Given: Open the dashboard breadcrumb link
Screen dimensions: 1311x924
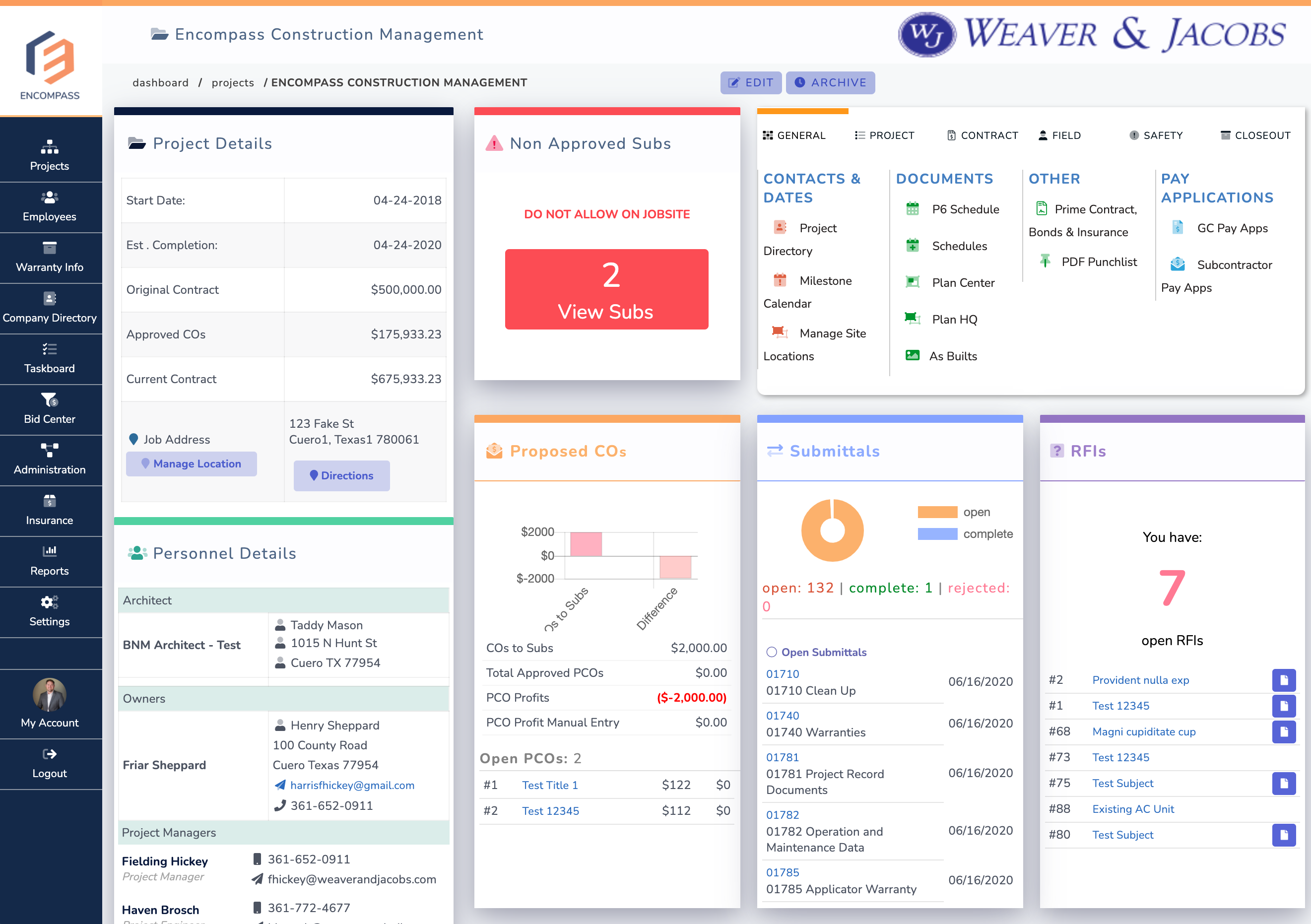Looking at the screenshot, I should [160, 82].
